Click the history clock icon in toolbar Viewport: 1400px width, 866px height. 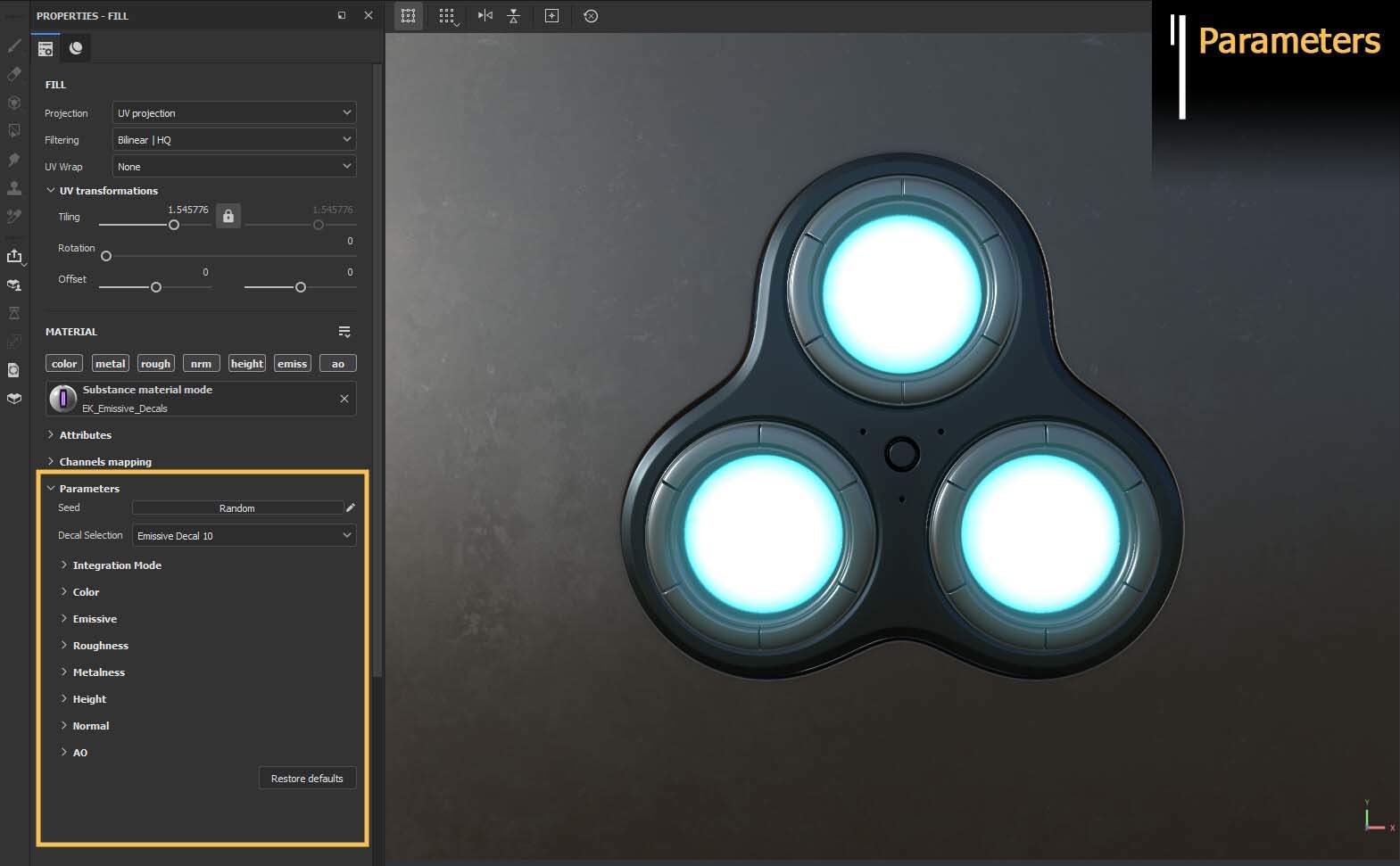591,16
